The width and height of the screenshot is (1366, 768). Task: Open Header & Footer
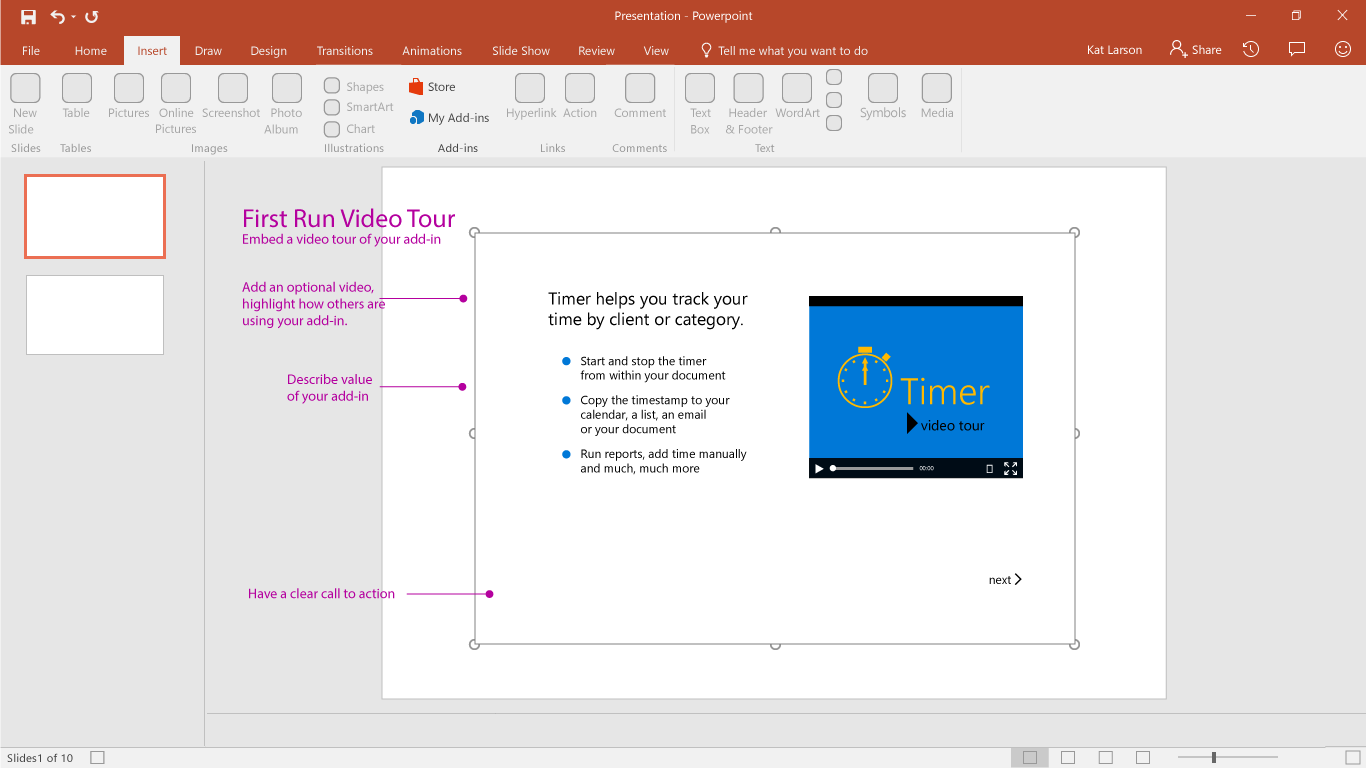coord(749,104)
